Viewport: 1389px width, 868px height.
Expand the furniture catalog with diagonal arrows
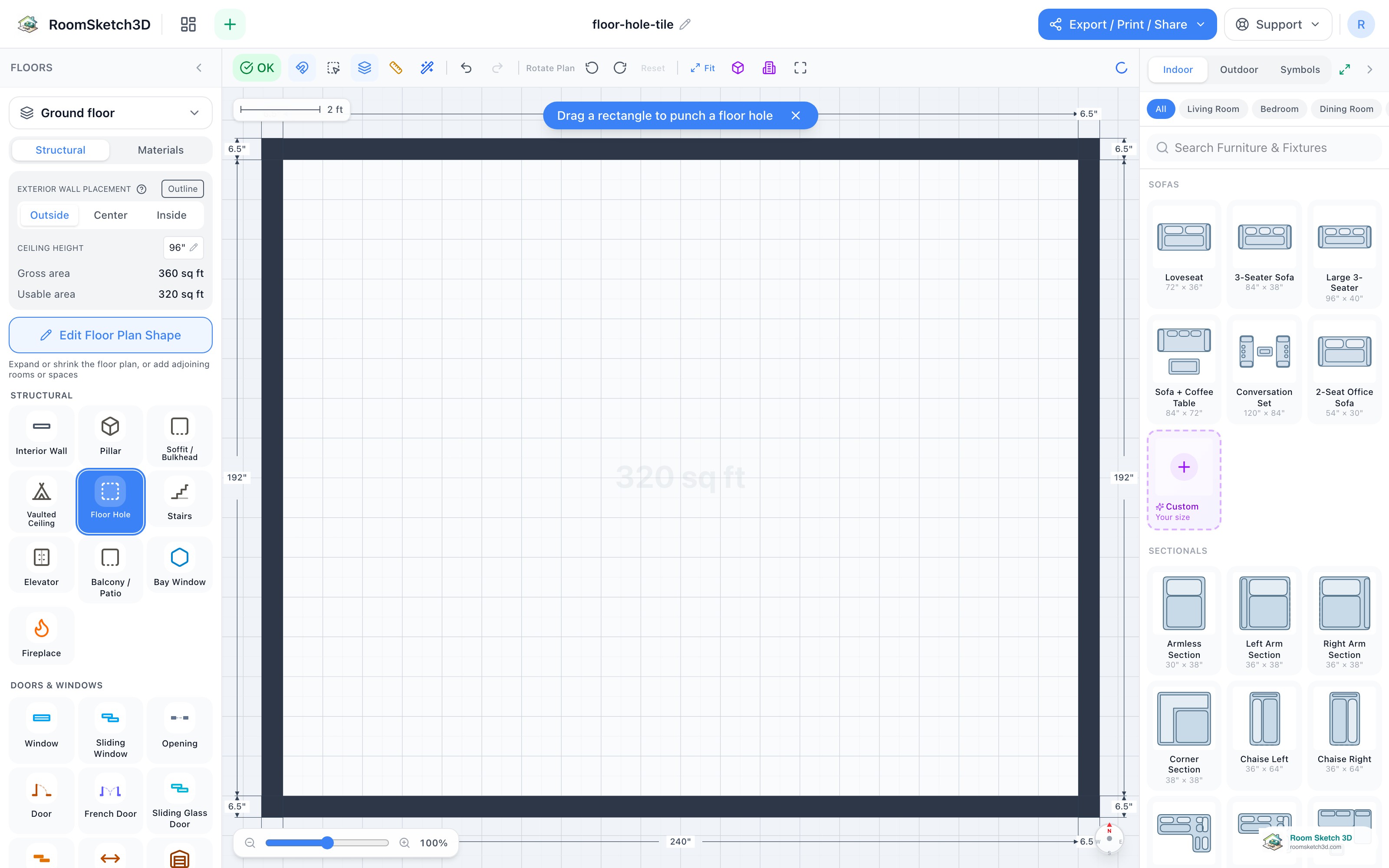coord(1344,69)
